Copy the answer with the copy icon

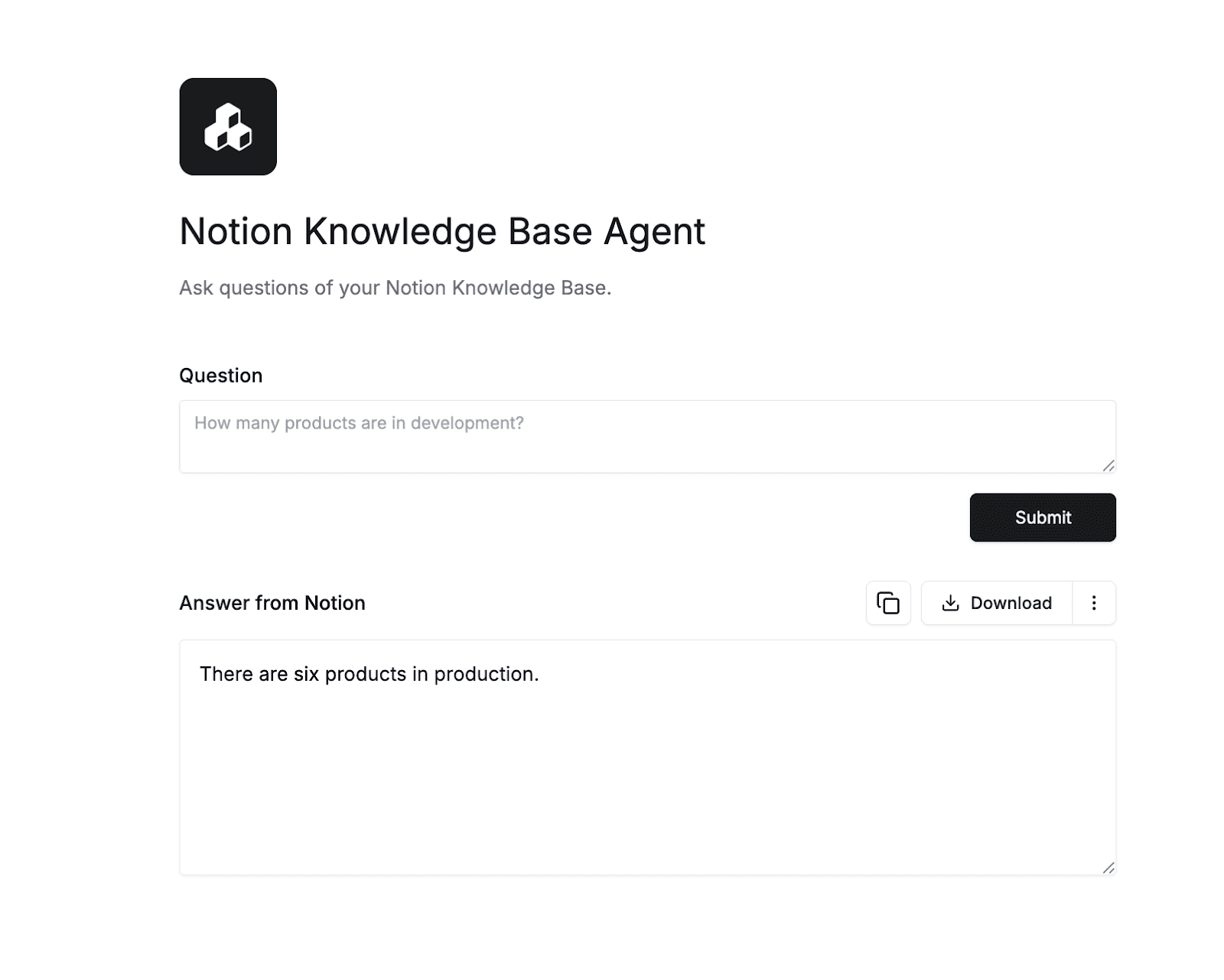(888, 603)
